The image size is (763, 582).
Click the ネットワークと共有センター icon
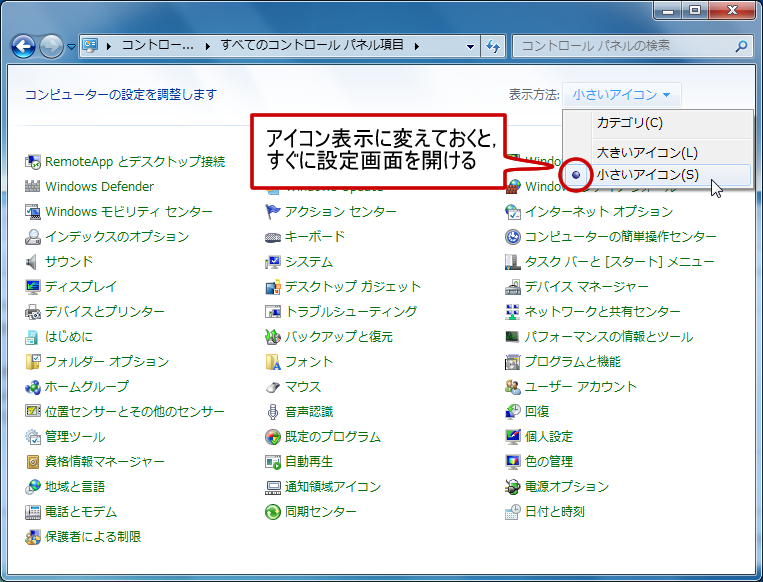pos(513,311)
